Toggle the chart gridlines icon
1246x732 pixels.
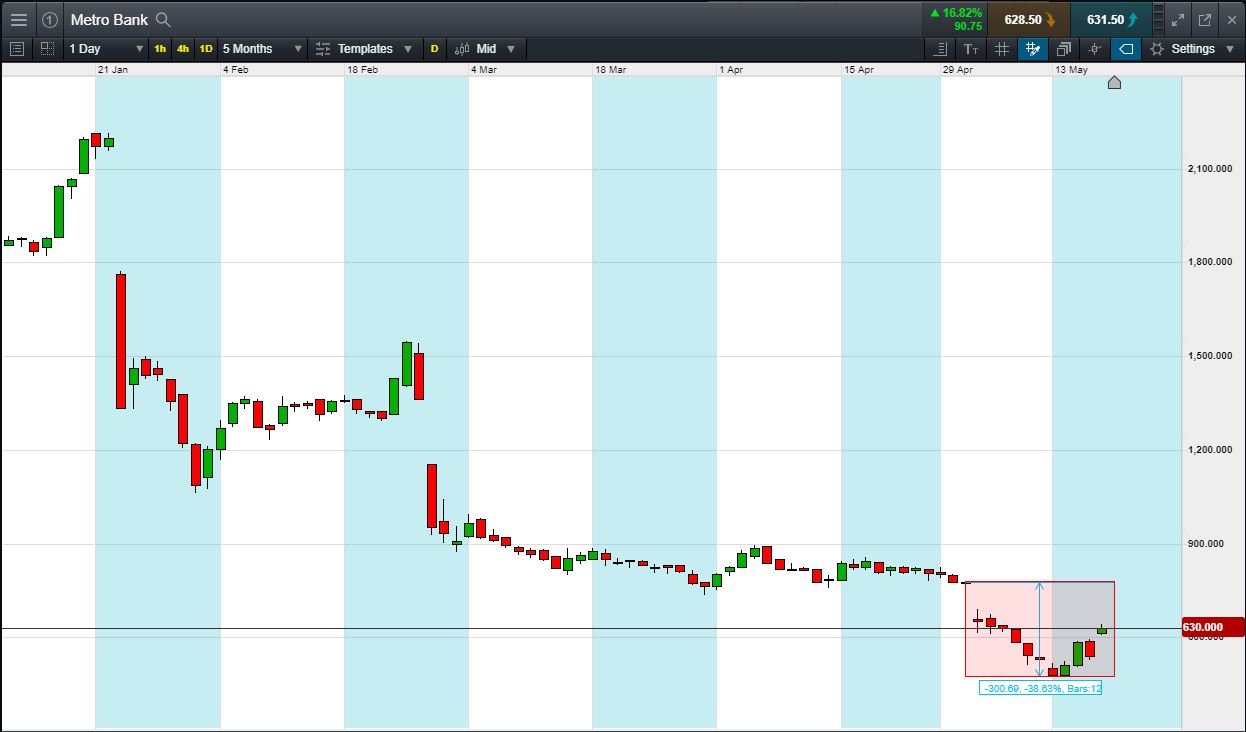click(x=1002, y=48)
